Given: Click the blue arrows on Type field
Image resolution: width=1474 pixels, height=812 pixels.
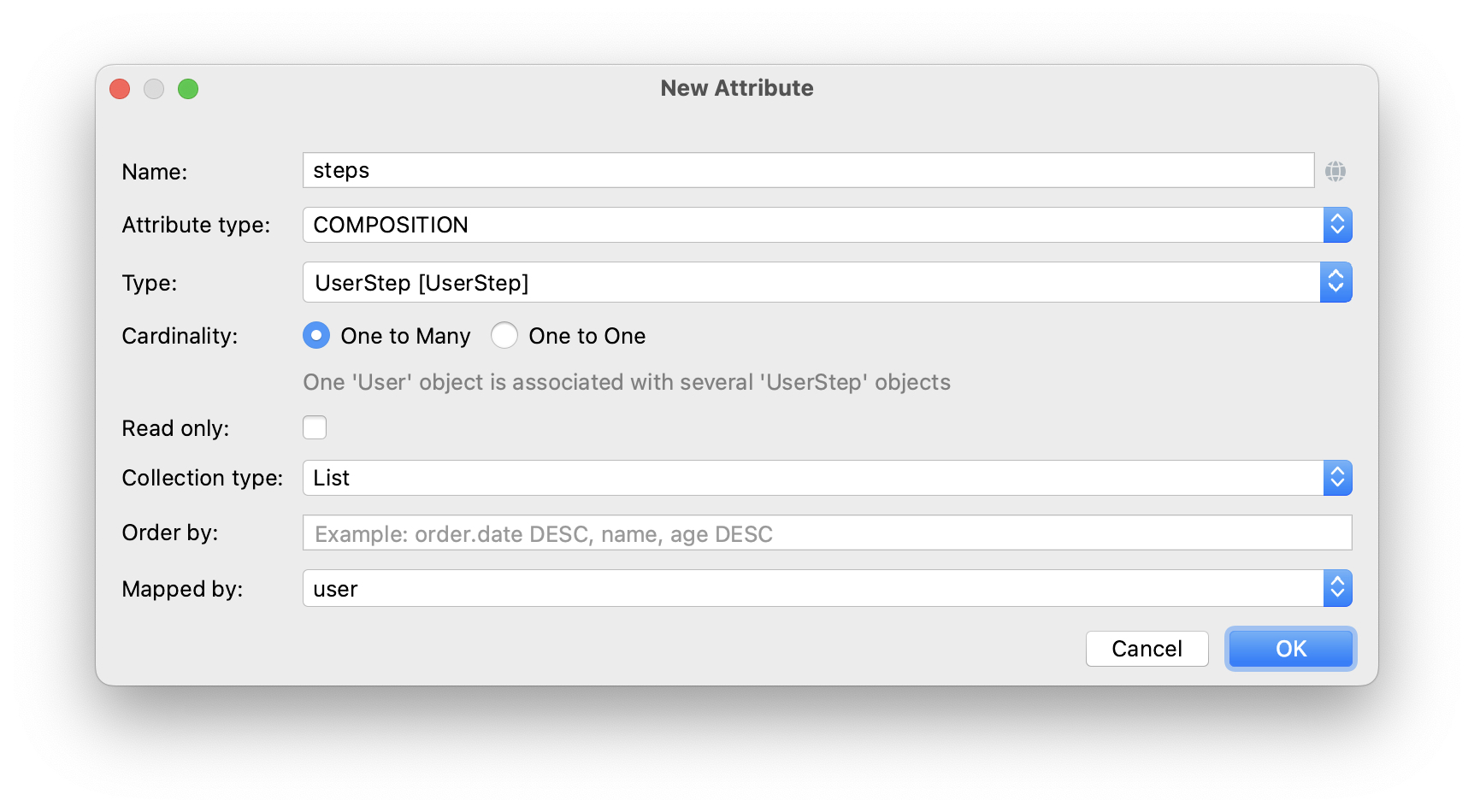Looking at the screenshot, I should (1335, 282).
